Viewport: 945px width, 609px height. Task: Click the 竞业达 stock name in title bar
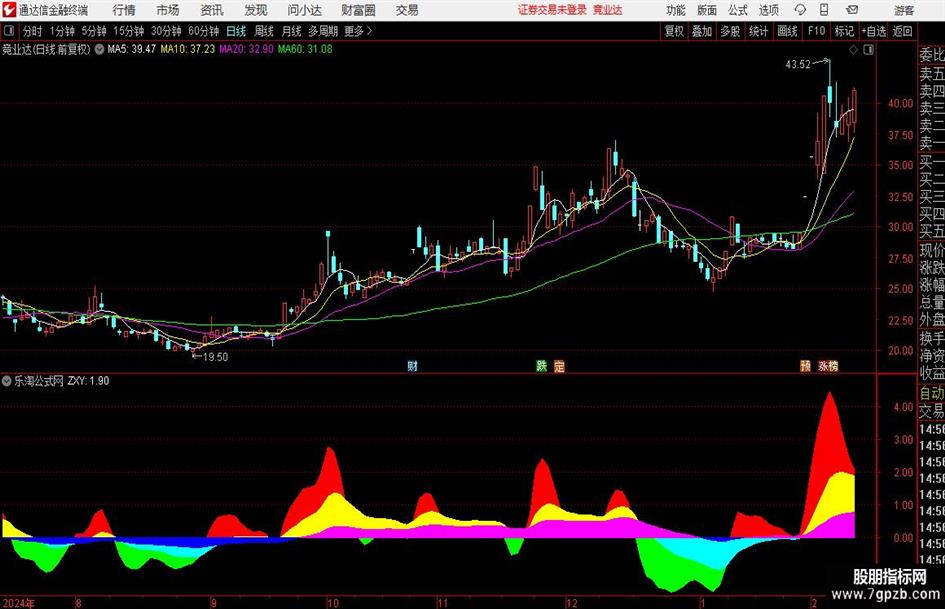[608, 10]
